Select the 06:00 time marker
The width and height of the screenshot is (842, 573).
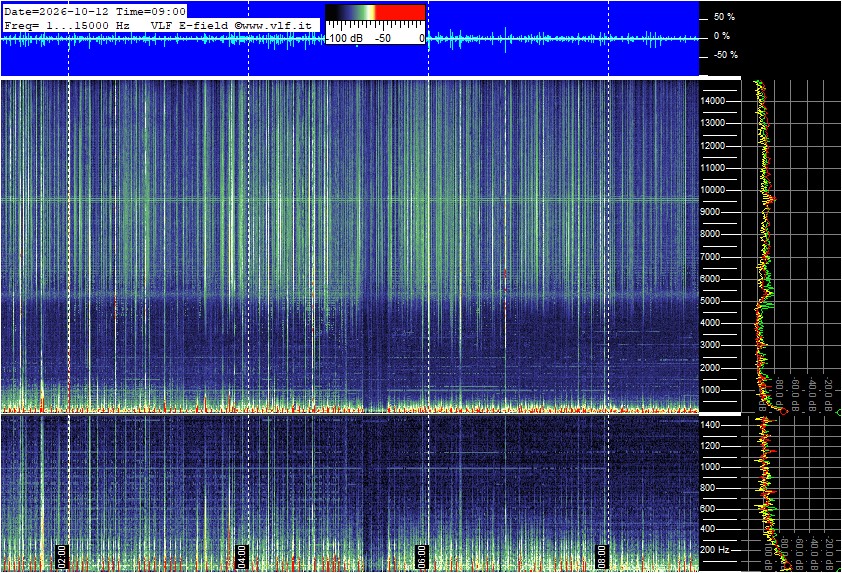[422, 556]
